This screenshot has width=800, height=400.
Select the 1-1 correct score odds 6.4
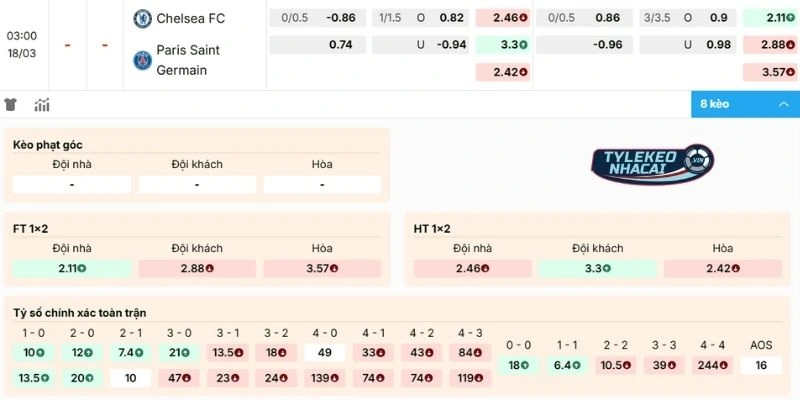(x=568, y=365)
